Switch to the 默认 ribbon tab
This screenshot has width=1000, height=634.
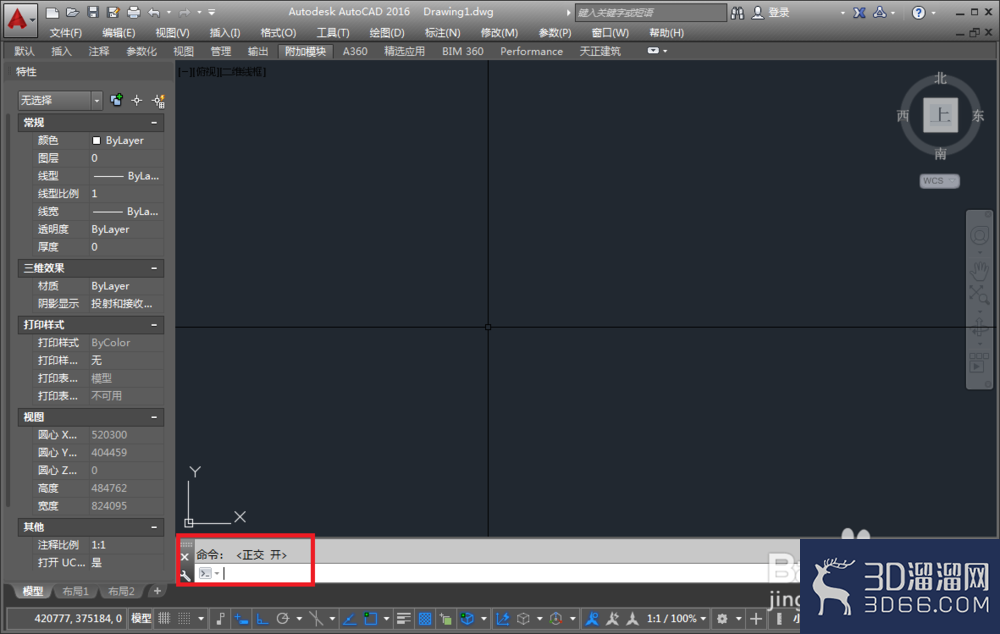click(24, 51)
